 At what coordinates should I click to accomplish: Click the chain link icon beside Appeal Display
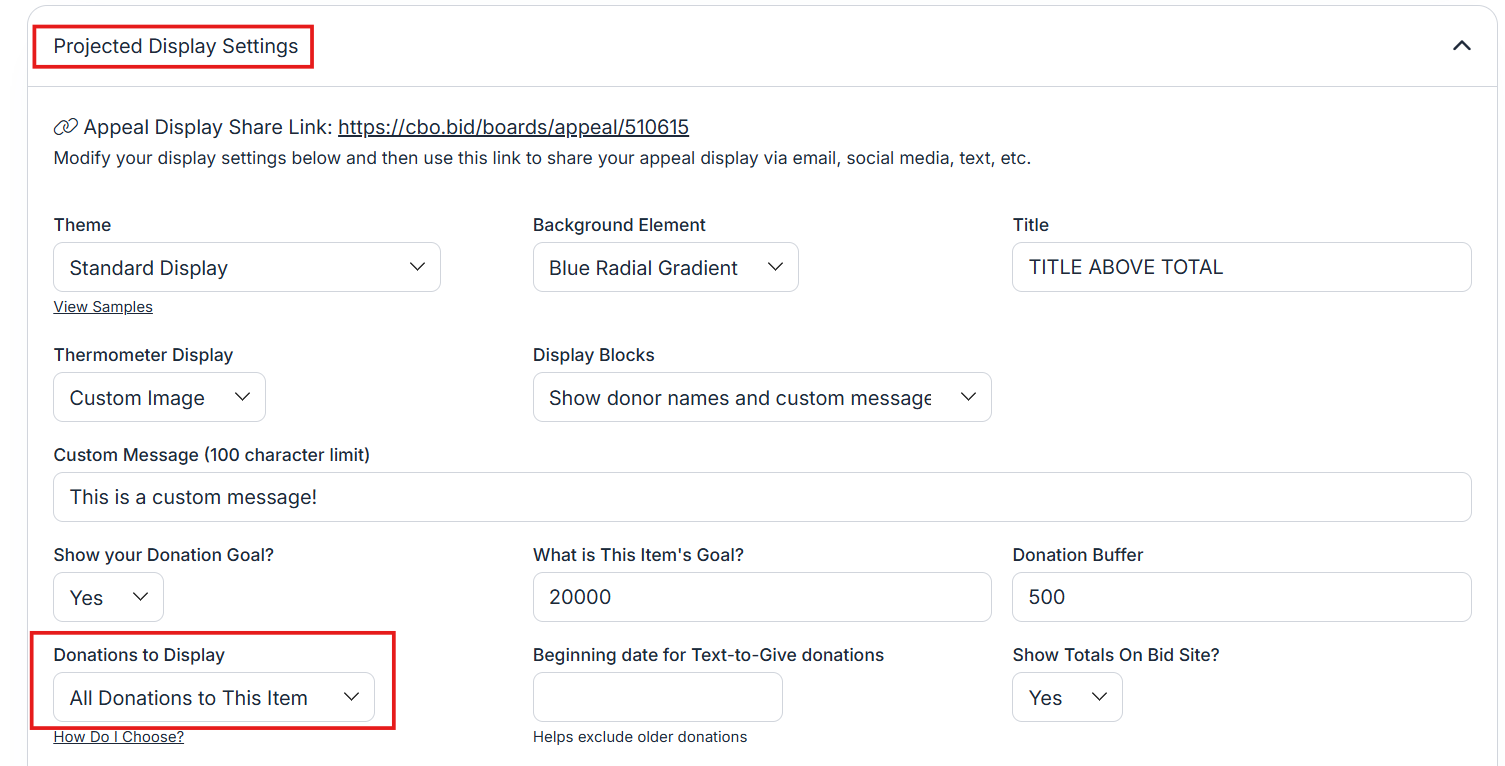[x=65, y=127]
